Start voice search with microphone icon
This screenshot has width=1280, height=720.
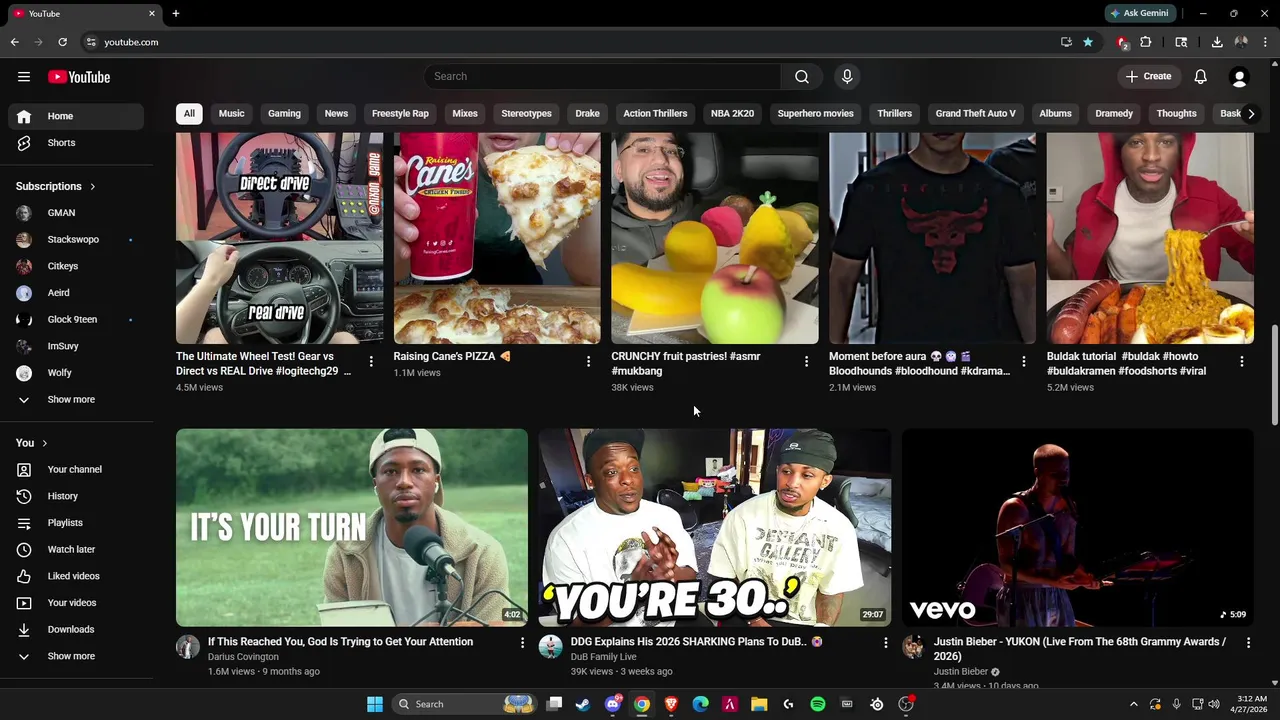pyautogui.click(x=847, y=77)
